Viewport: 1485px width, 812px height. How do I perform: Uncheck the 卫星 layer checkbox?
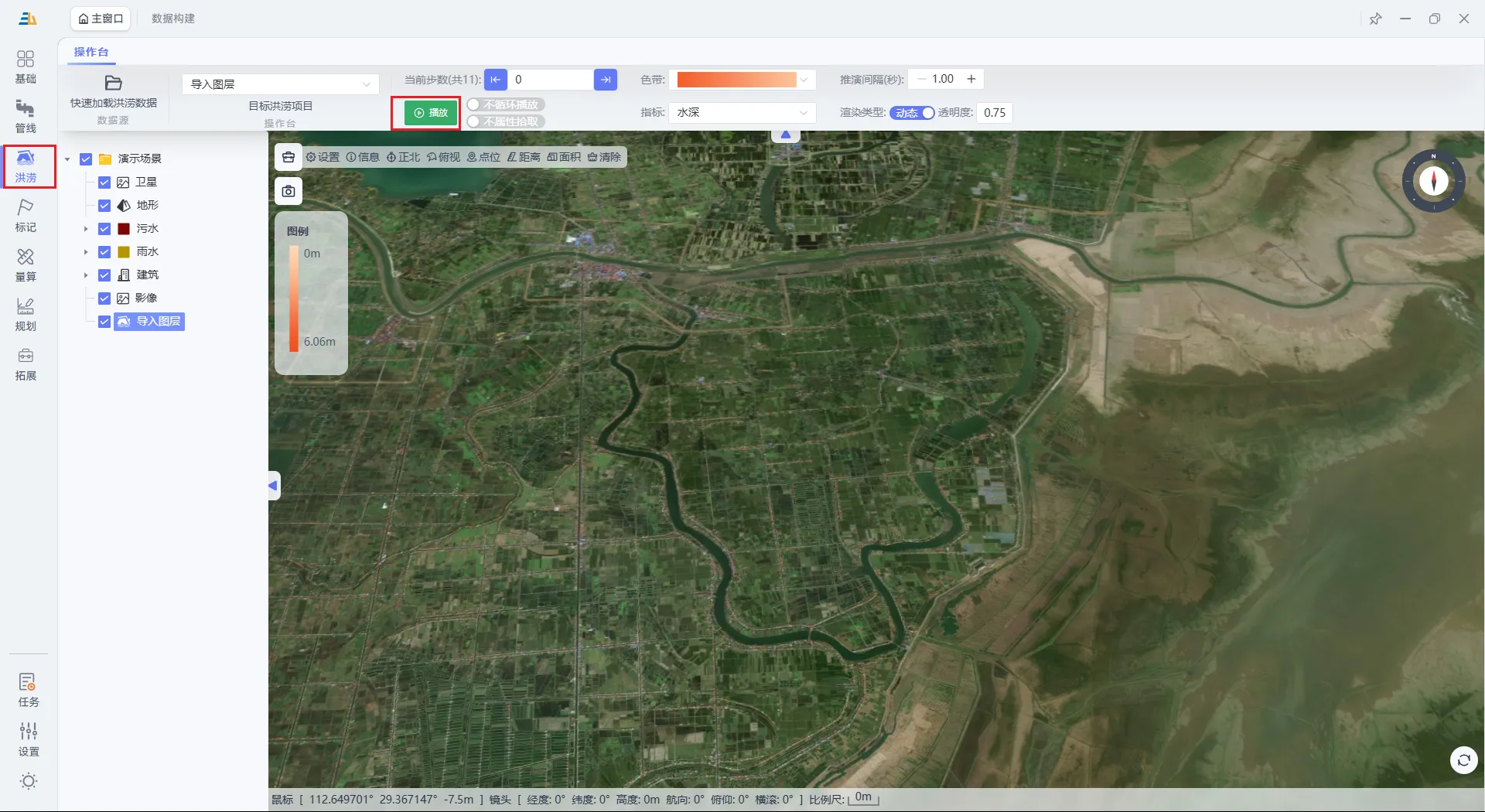click(x=104, y=183)
